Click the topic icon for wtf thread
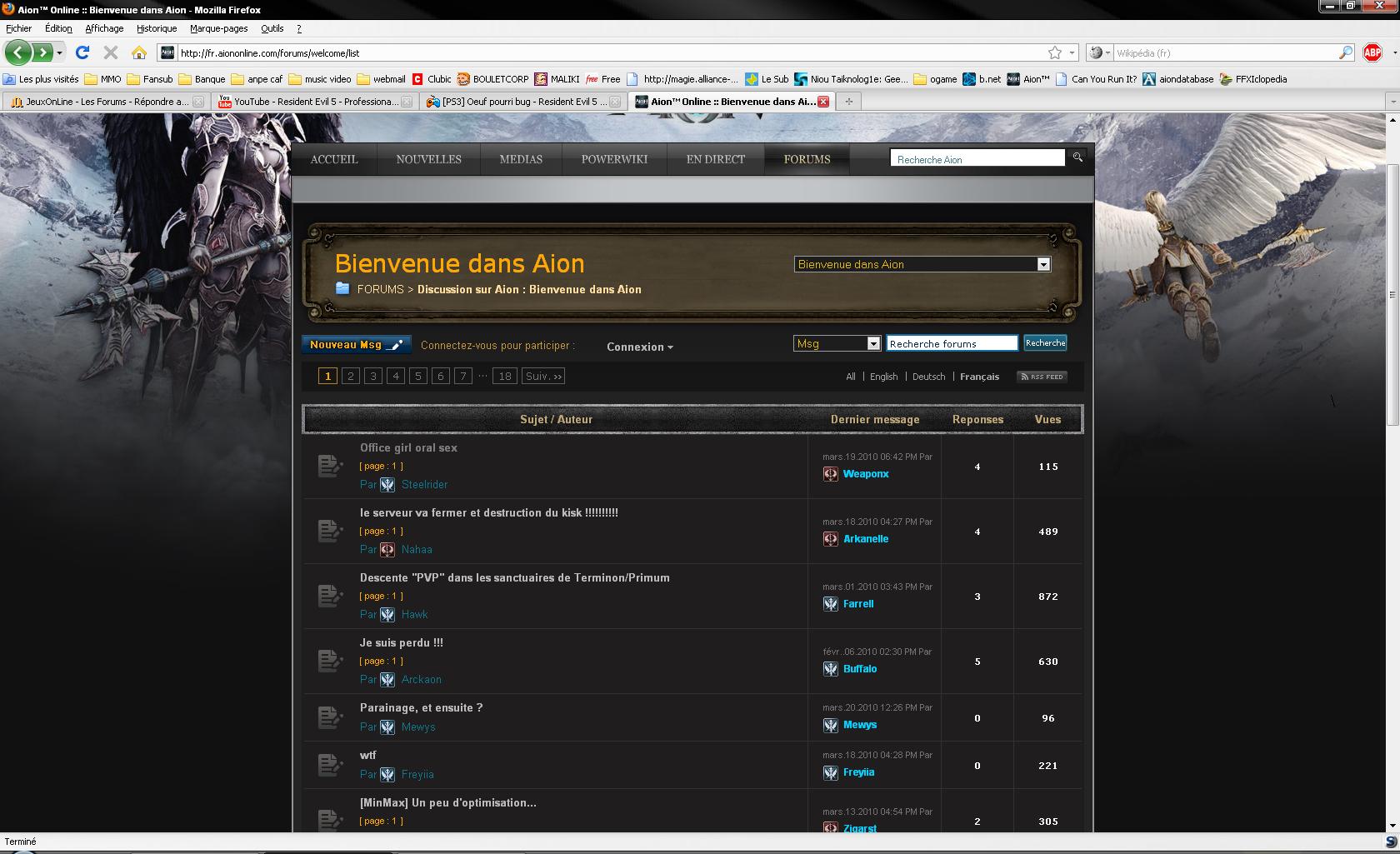 point(331,765)
